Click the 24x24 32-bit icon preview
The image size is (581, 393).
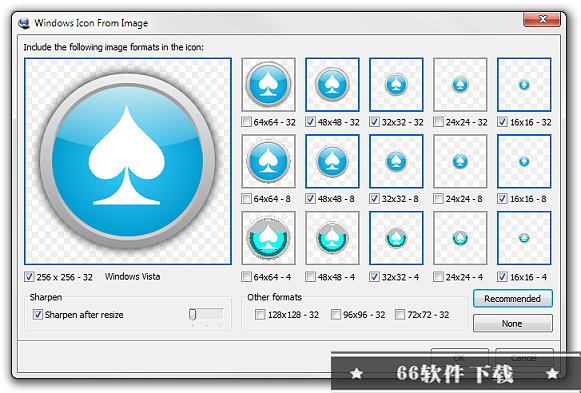click(x=460, y=85)
